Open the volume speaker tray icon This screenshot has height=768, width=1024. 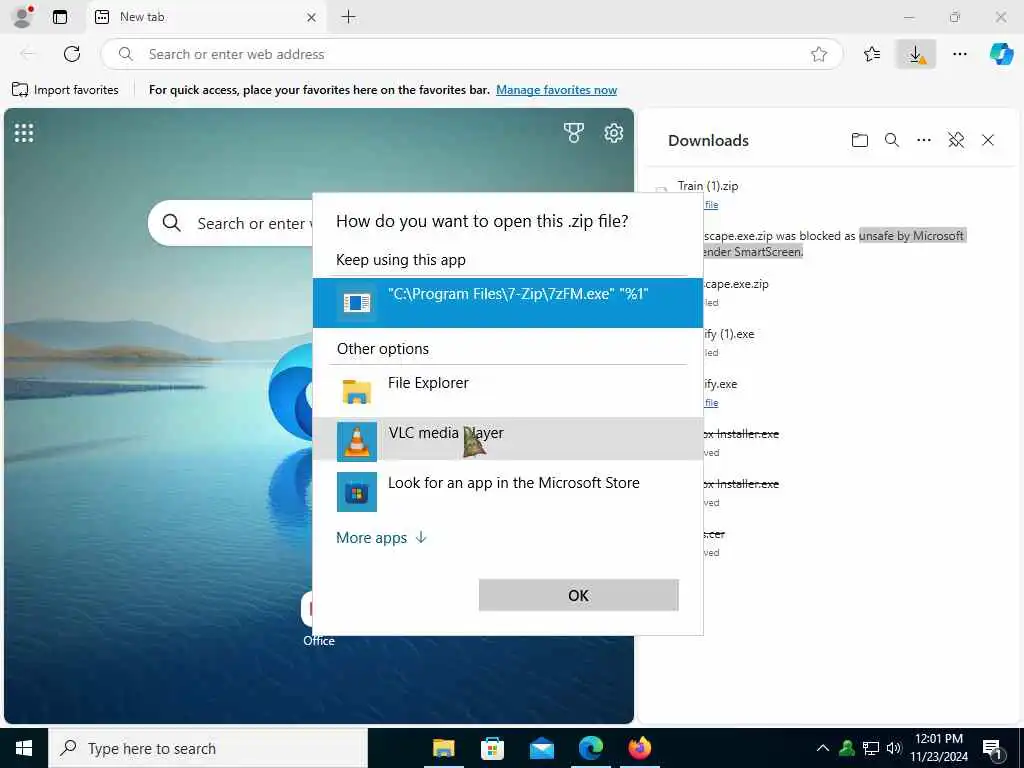point(894,748)
